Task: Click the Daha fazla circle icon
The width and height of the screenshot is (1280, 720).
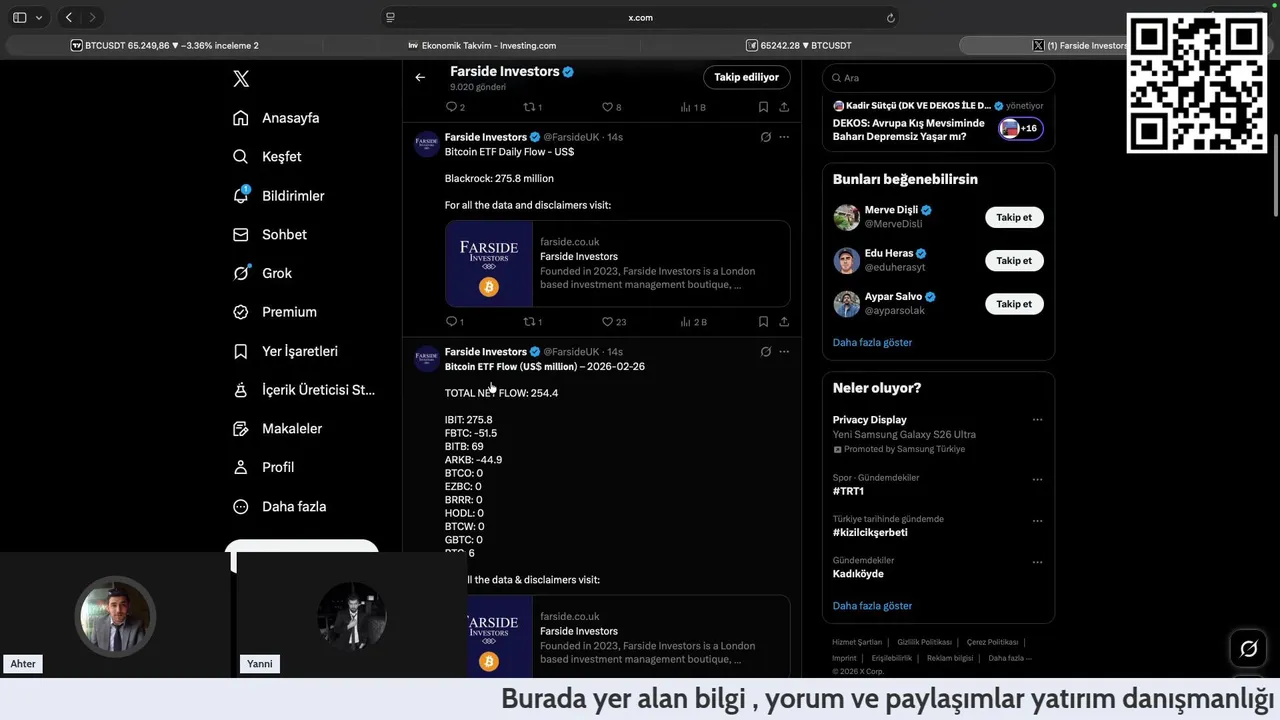Action: (x=240, y=507)
